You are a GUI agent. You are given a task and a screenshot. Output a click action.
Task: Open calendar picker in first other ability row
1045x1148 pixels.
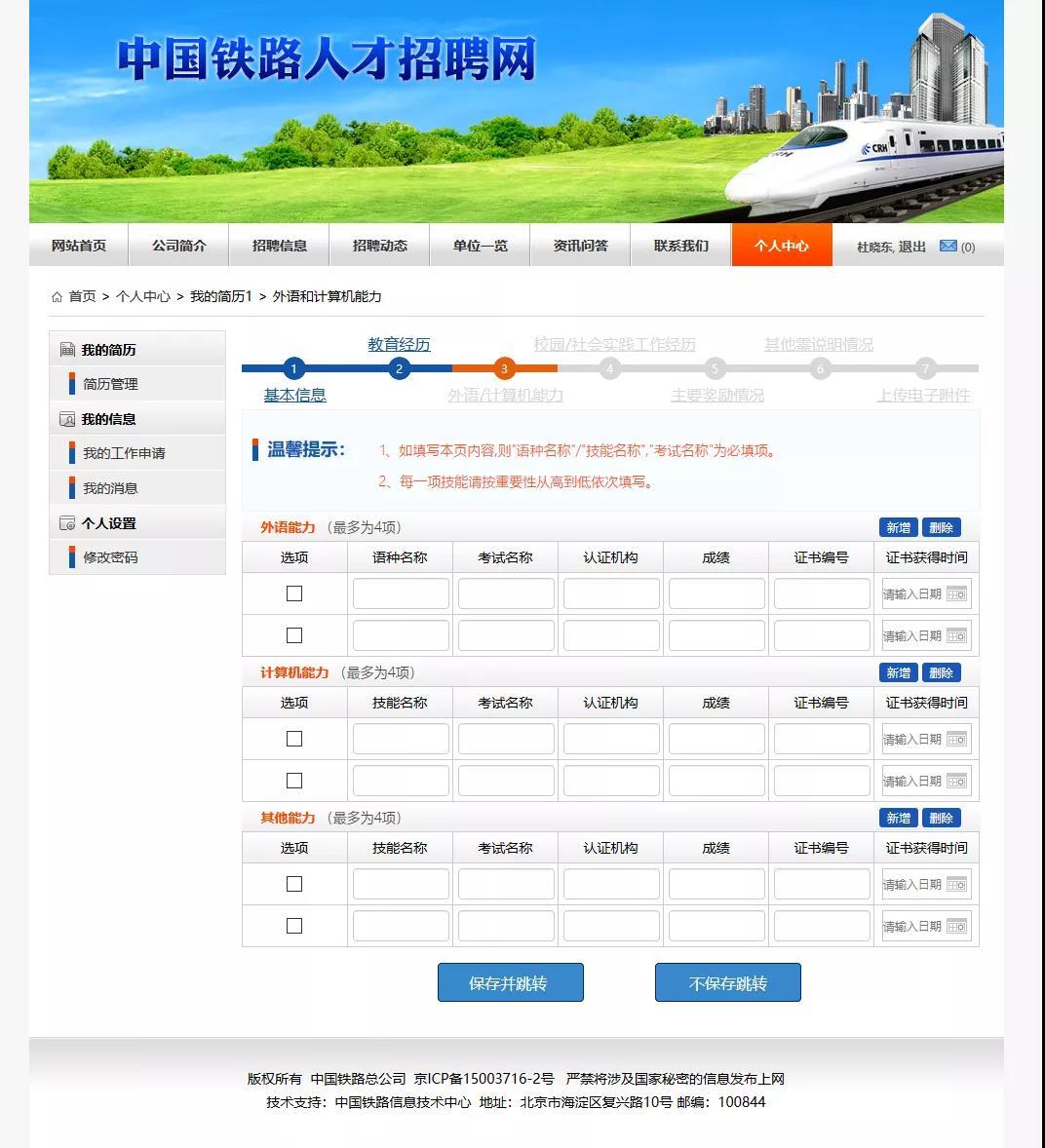[956, 885]
